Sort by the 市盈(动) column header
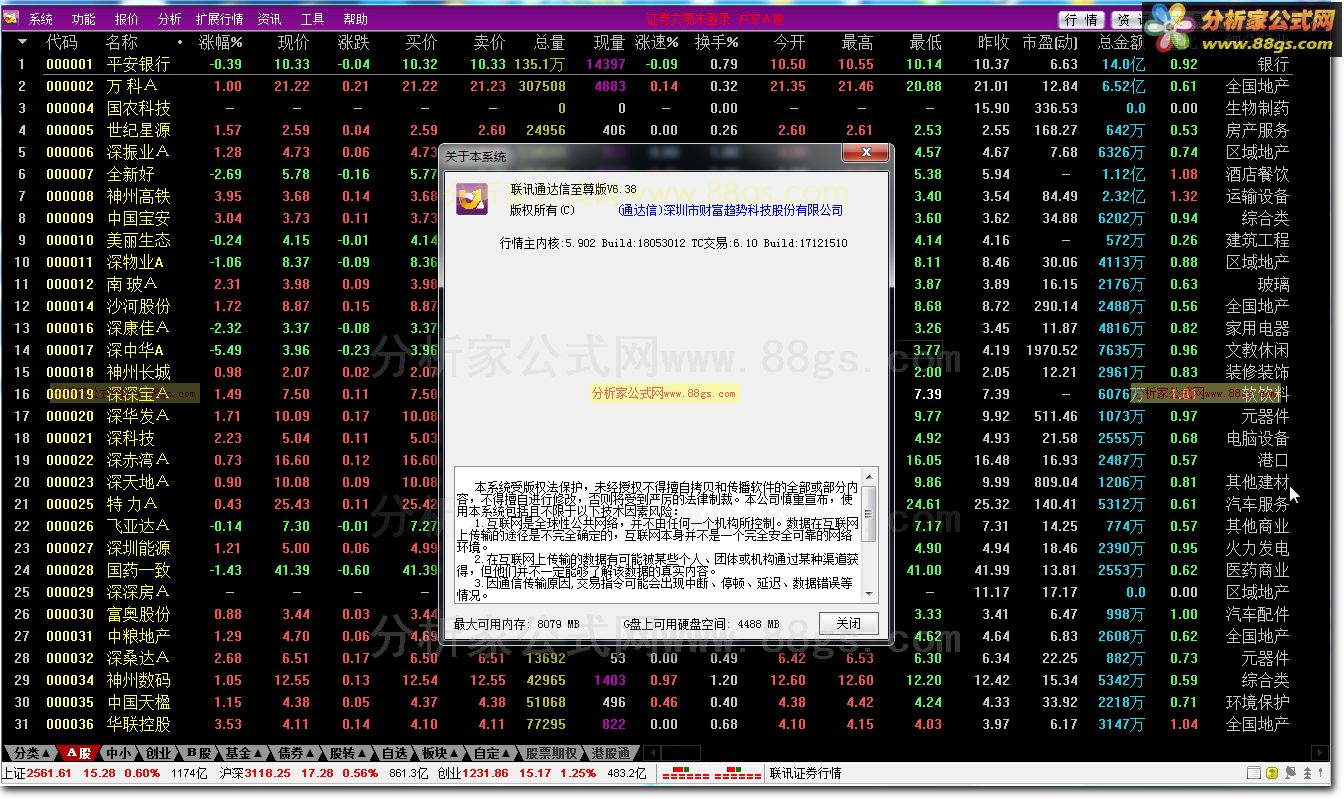This screenshot has height=799, width=1344. coord(1050,42)
